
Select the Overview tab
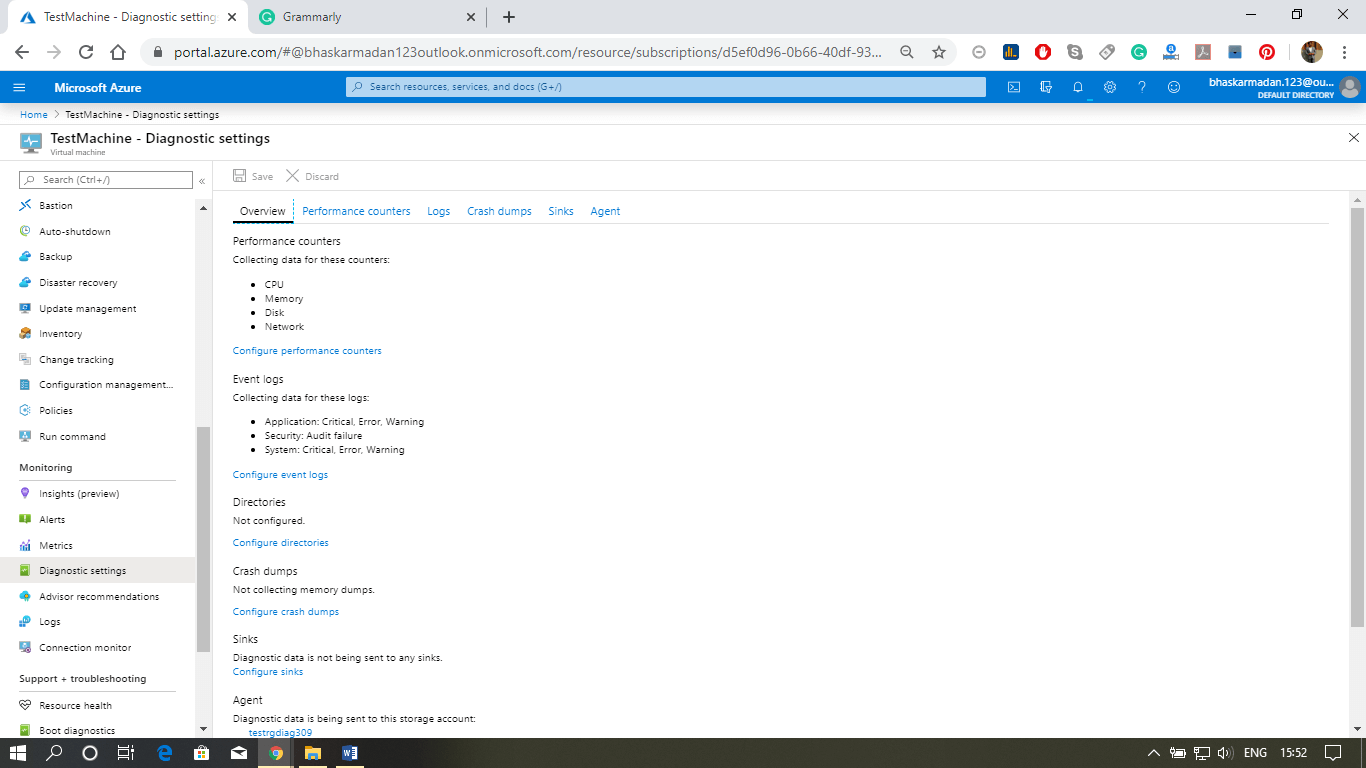point(263,211)
